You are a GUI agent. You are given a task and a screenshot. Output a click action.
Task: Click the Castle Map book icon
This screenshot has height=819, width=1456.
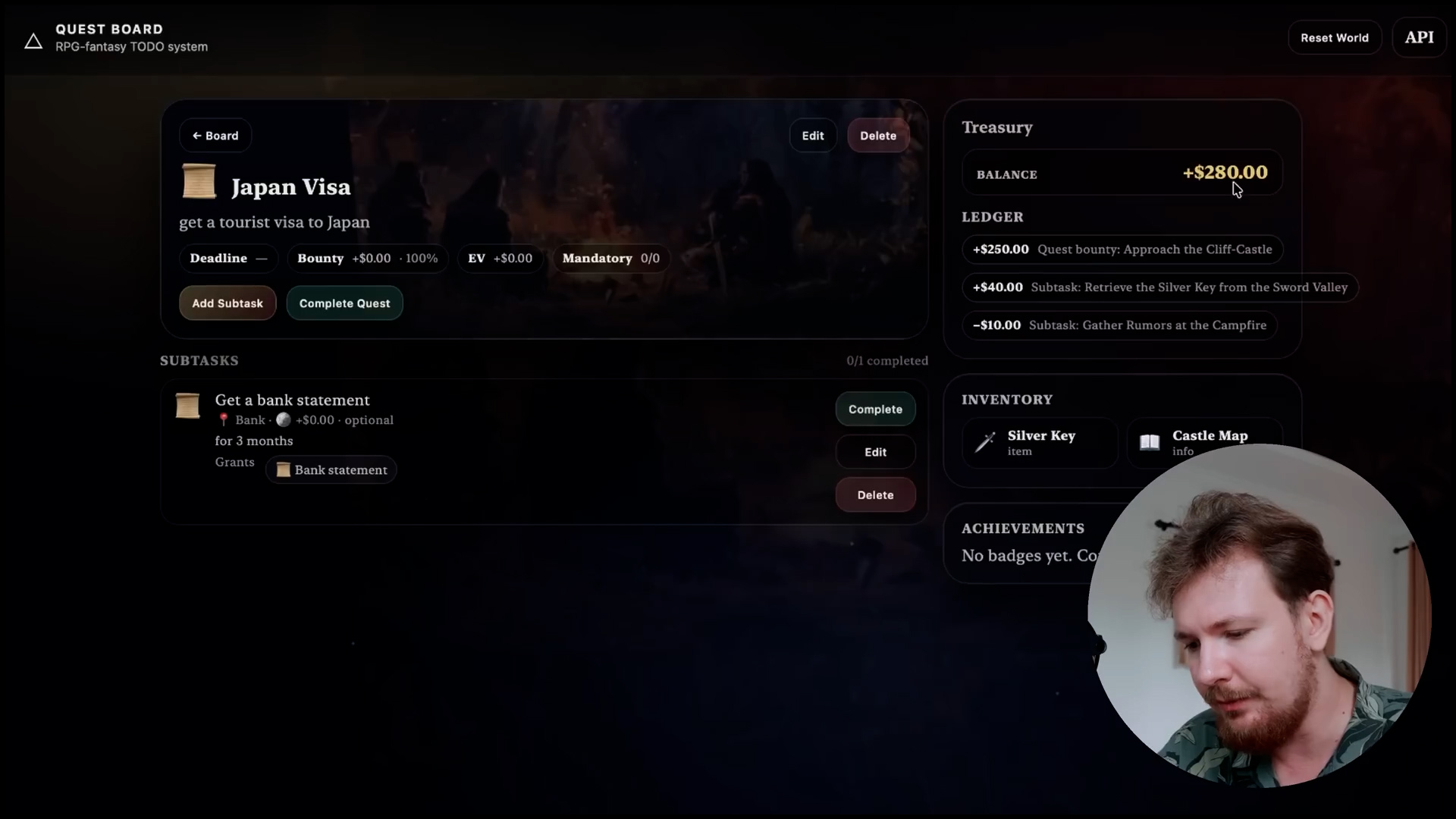pyautogui.click(x=1150, y=442)
